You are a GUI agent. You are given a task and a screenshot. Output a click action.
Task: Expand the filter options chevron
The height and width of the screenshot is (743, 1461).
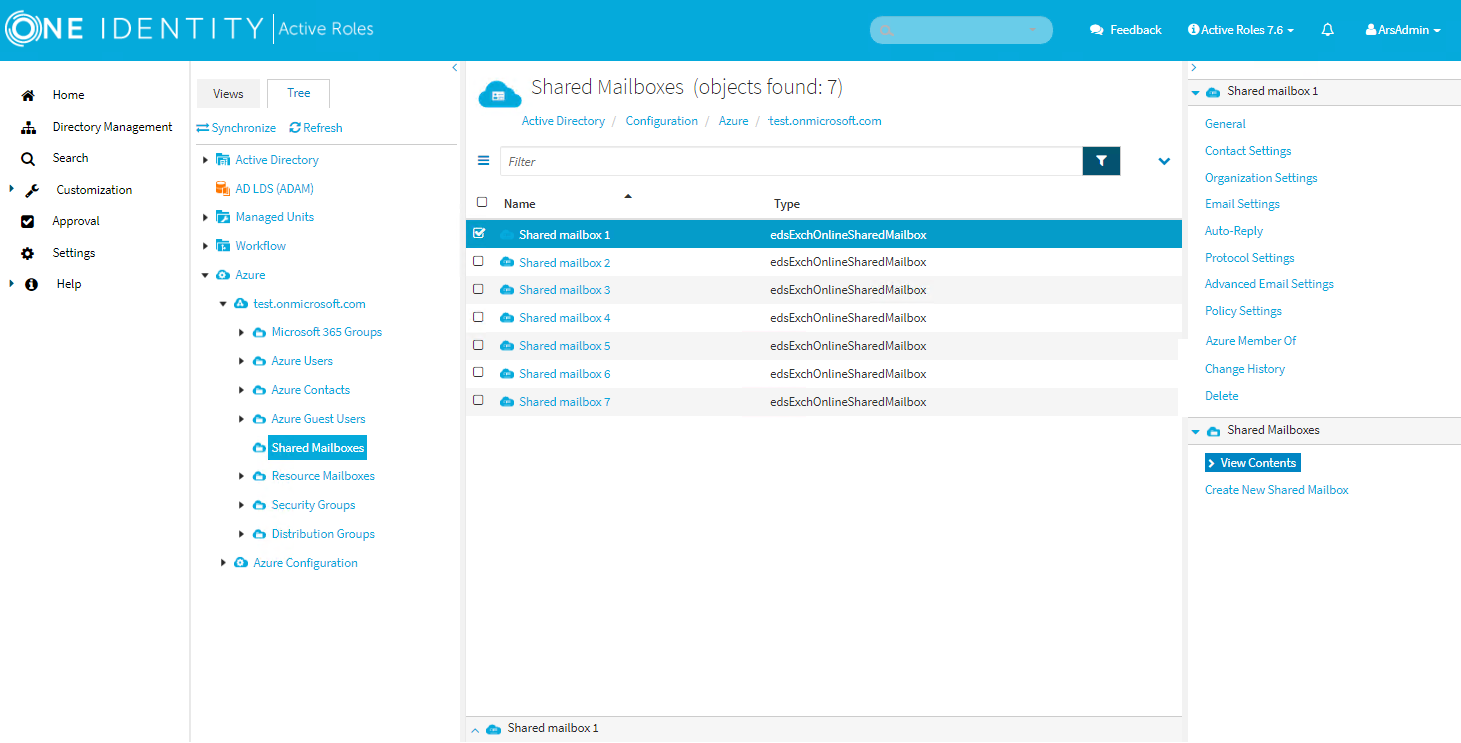click(x=1164, y=161)
